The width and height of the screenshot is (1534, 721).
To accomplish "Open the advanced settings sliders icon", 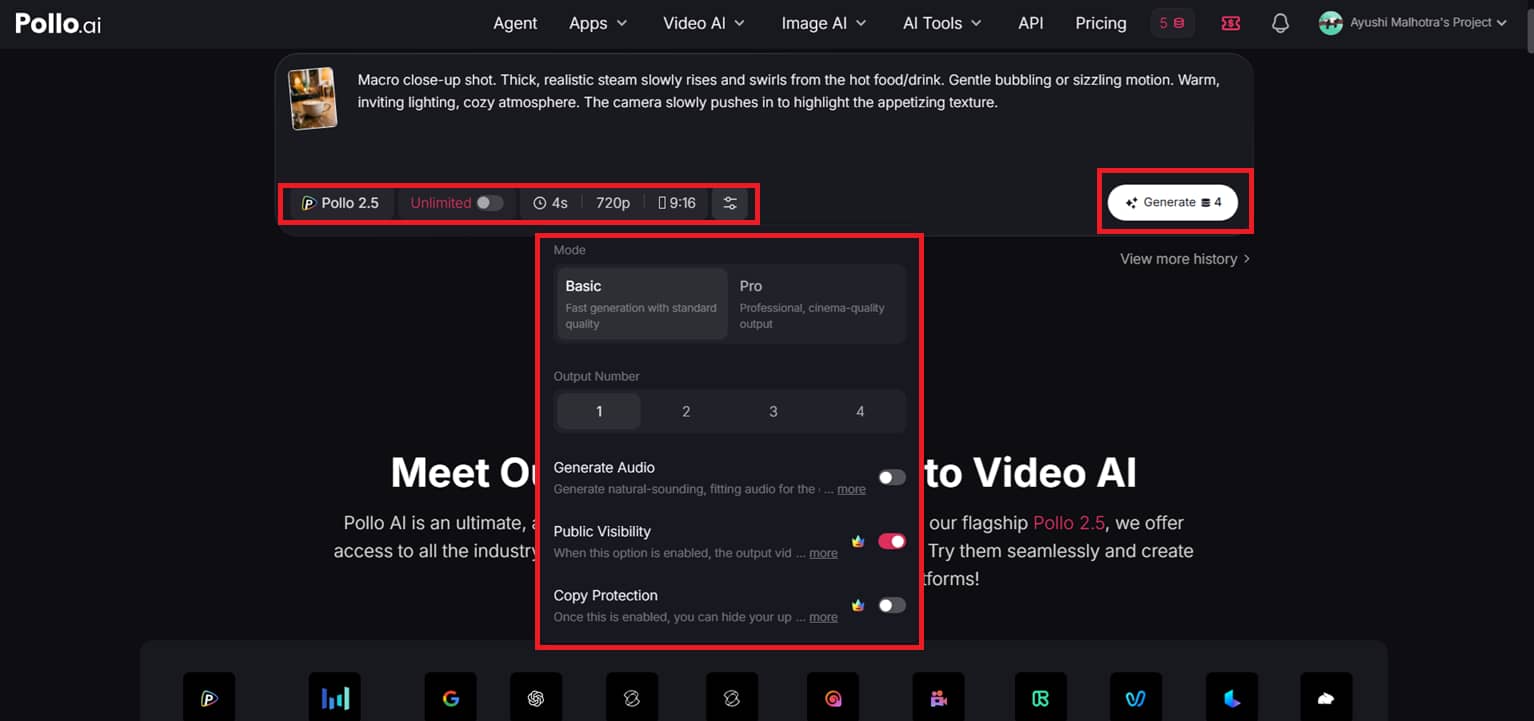I will pos(730,203).
